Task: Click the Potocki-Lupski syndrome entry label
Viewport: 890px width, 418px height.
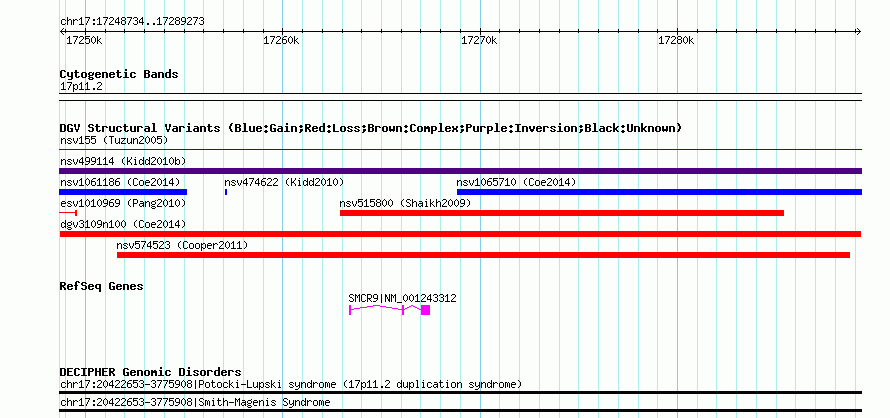Action: coord(291,385)
